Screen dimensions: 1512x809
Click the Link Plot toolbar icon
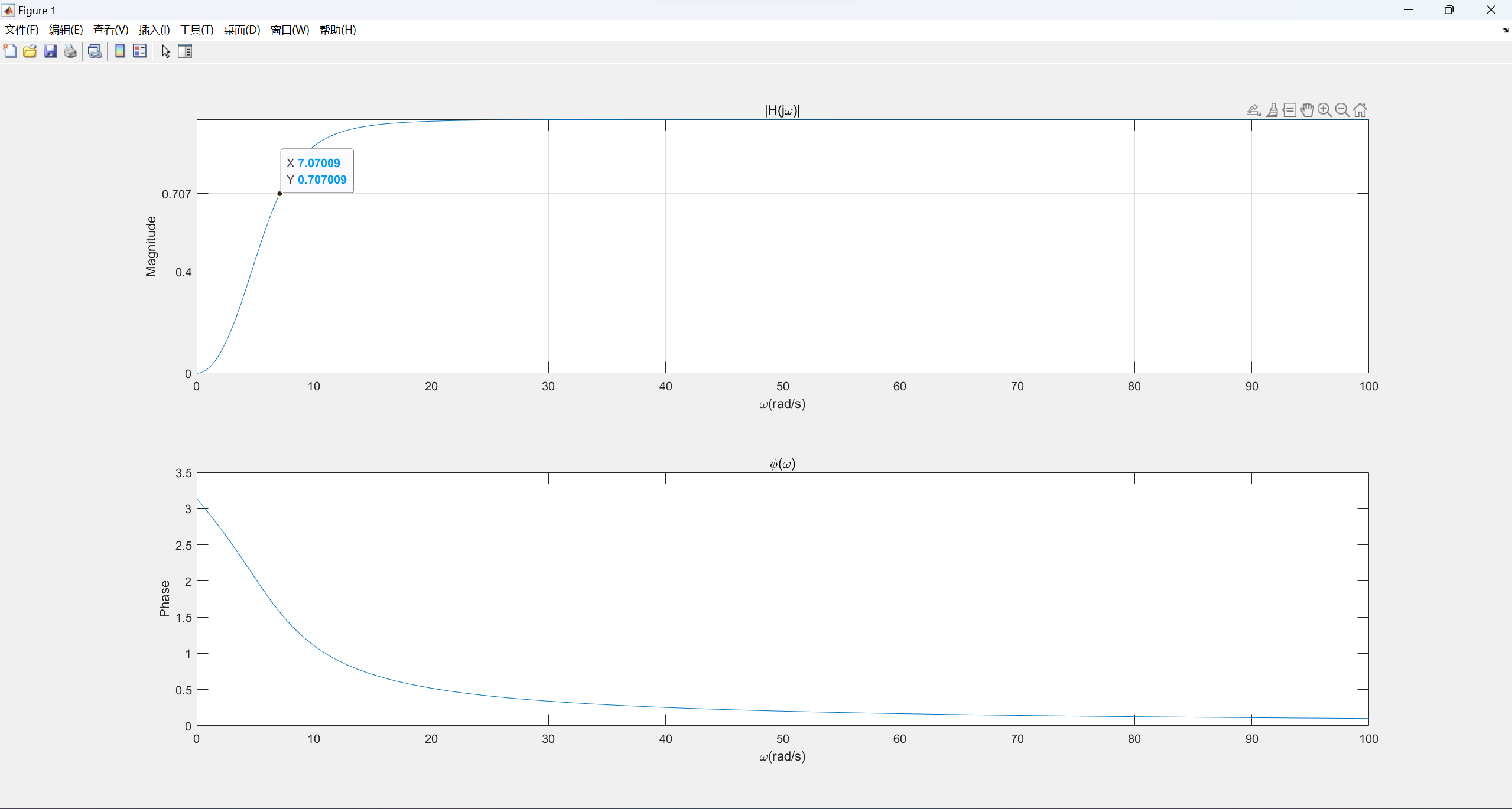tap(95, 51)
